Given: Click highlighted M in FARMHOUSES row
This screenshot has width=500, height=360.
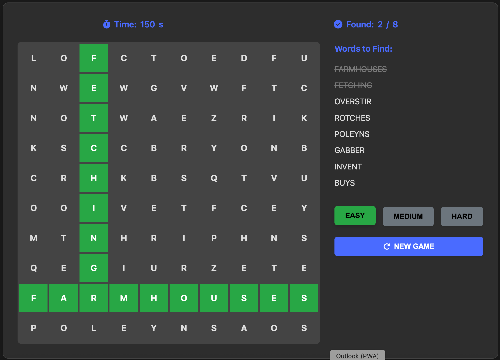Looking at the screenshot, I should click(x=124, y=298).
